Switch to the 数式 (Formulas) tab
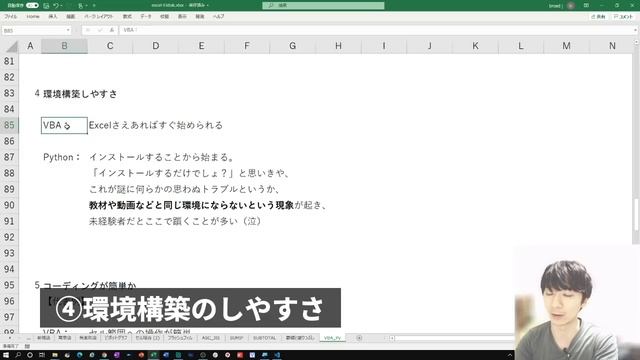The width and height of the screenshot is (640, 360). pos(127,16)
